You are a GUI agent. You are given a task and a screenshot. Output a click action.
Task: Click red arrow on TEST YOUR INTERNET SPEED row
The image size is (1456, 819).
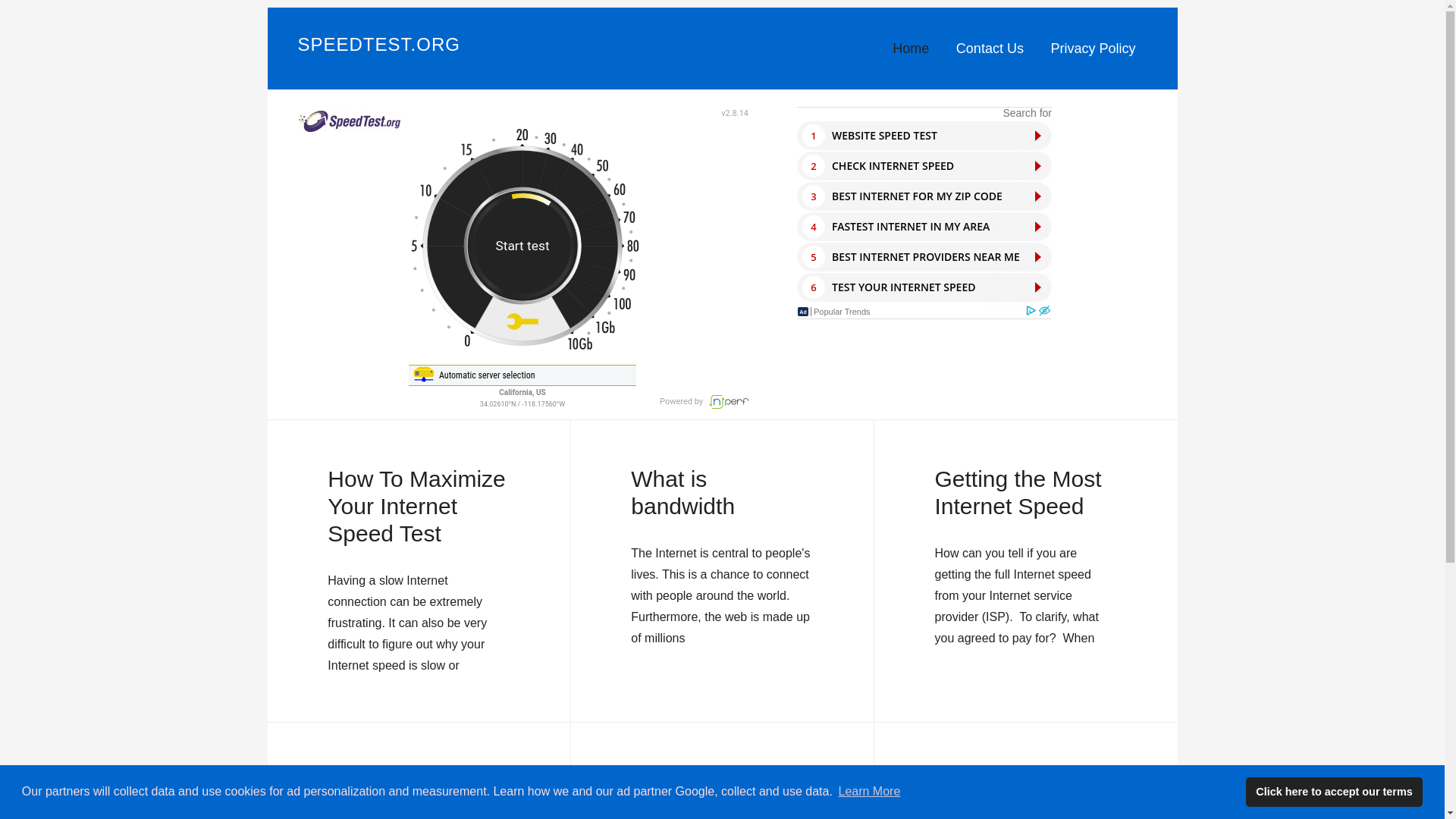[x=1037, y=287]
